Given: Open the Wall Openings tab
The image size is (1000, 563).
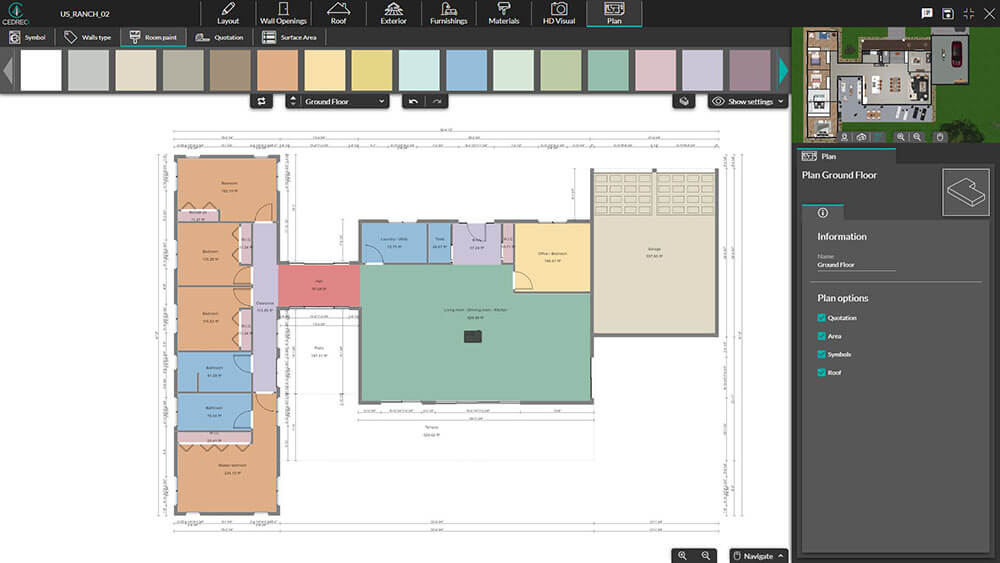Looking at the screenshot, I should [x=283, y=14].
